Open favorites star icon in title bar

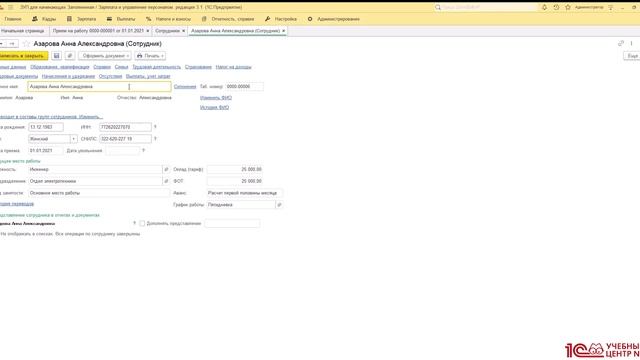(x=568, y=7)
